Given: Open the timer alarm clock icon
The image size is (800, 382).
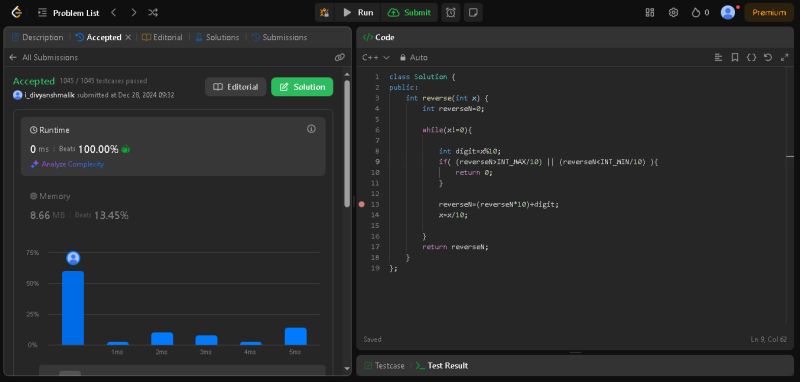Looking at the screenshot, I should [451, 13].
